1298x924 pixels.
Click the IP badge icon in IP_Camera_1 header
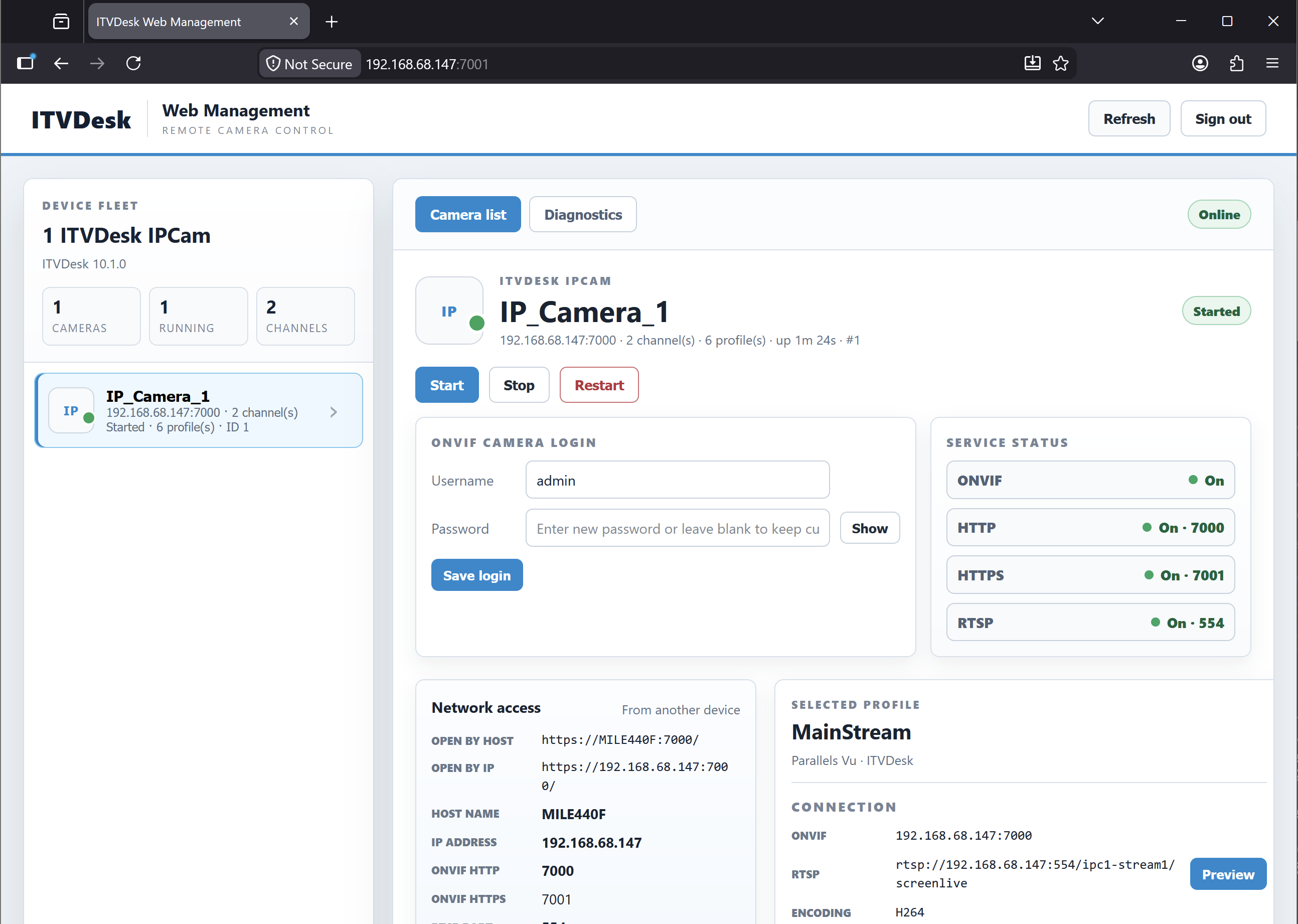(x=449, y=311)
